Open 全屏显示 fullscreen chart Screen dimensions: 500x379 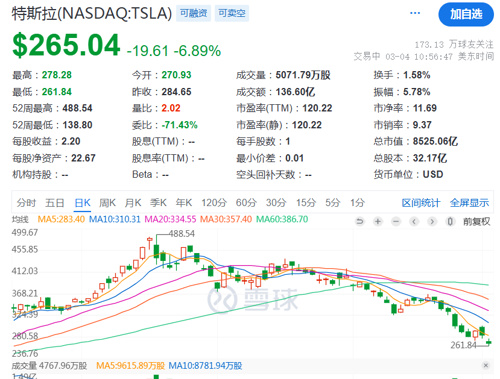pyautogui.click(x=469, y=202)
